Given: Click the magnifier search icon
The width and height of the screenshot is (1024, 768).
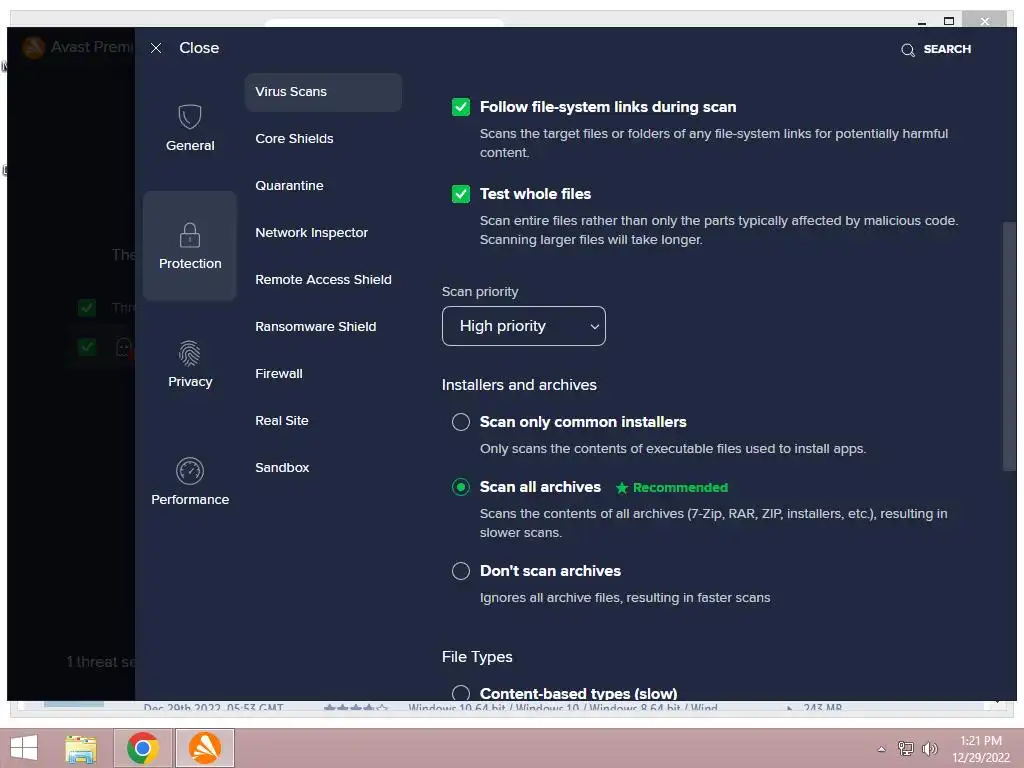Looking at the screenshot, I should (x=908, y=50).
